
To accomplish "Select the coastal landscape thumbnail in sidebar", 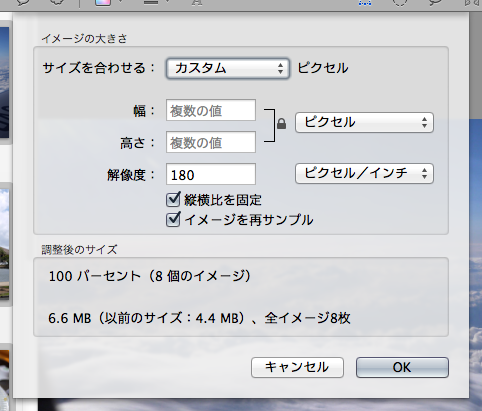I will pyautogui.click(x=4, y=243).
